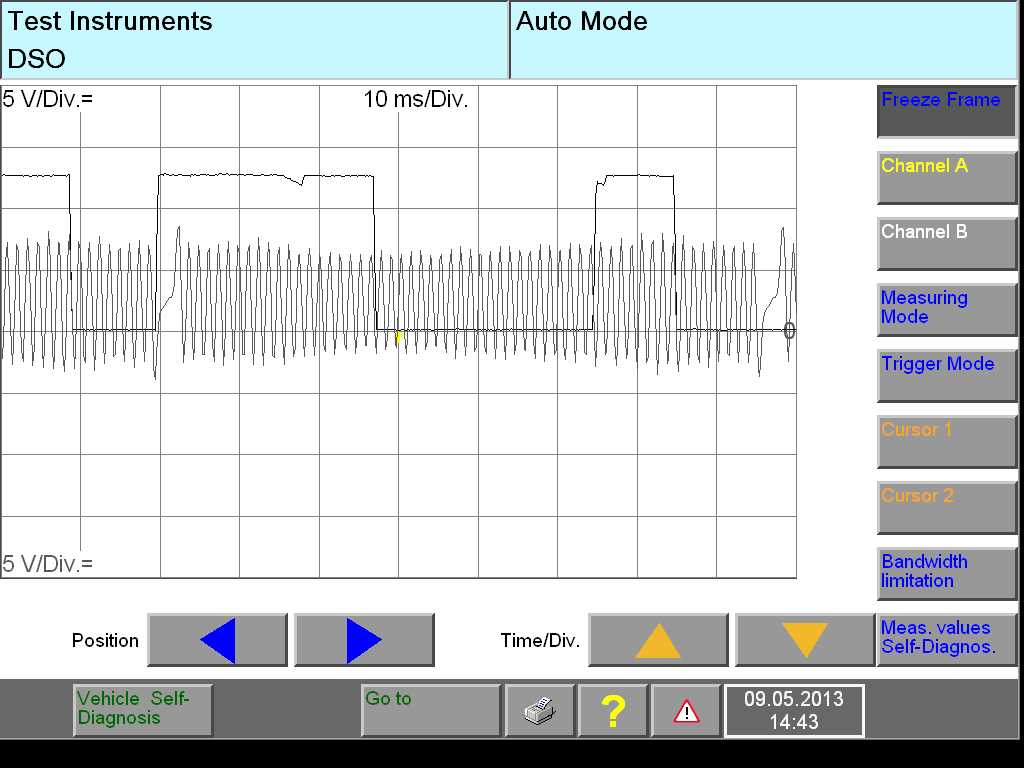Toggle Channel A display
The width and height of the screenshot is (1024, 768).
[946, 177]
